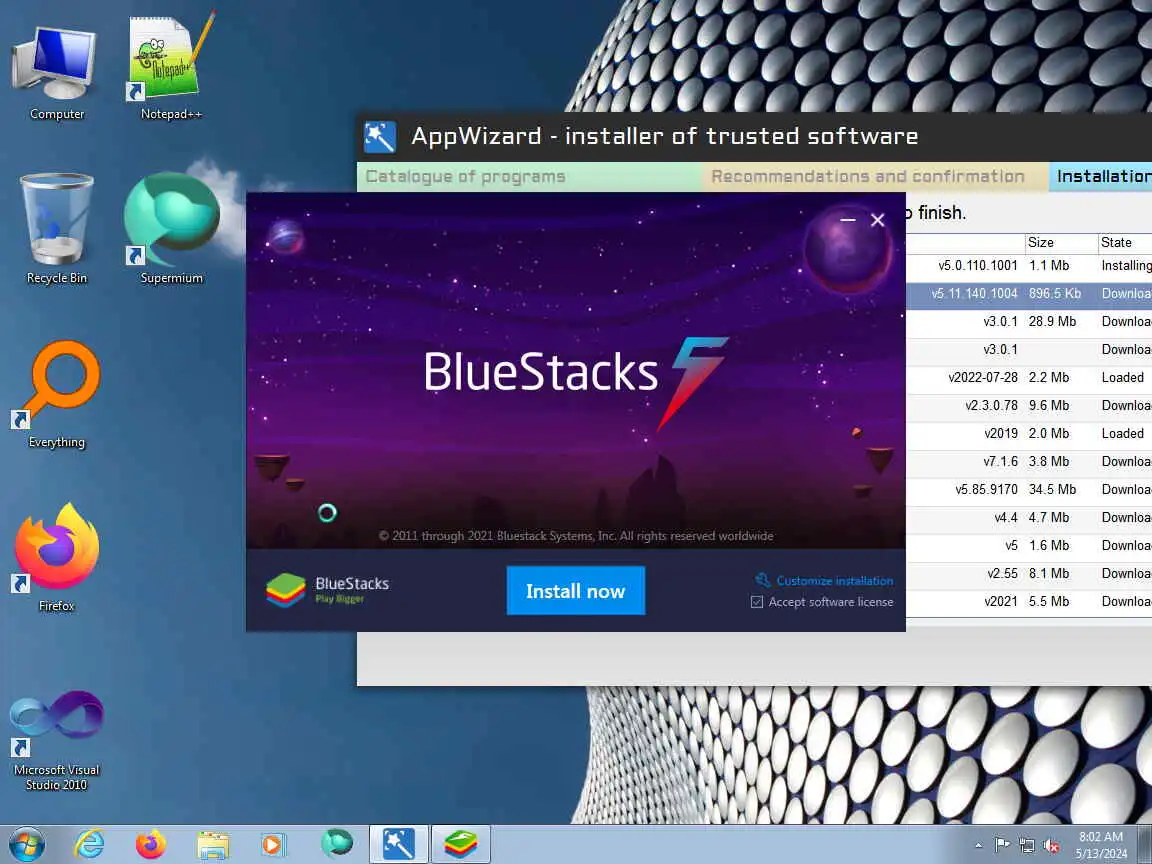Sort by Size column header
1152x864 pixels.
[1060, 242]
